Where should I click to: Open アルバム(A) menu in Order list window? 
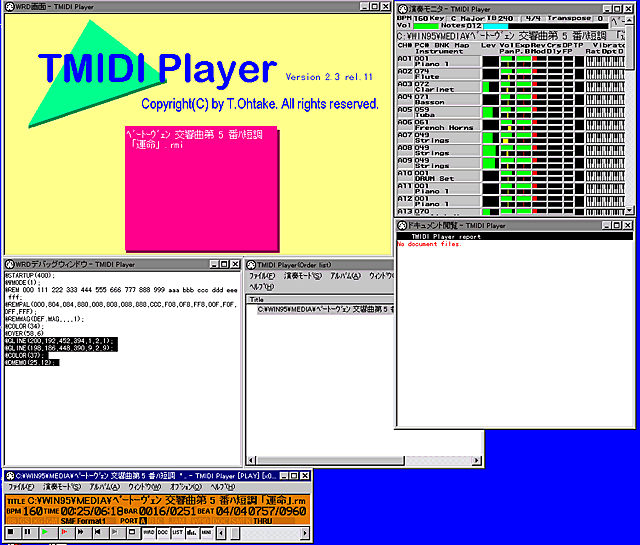coord(345,275)
